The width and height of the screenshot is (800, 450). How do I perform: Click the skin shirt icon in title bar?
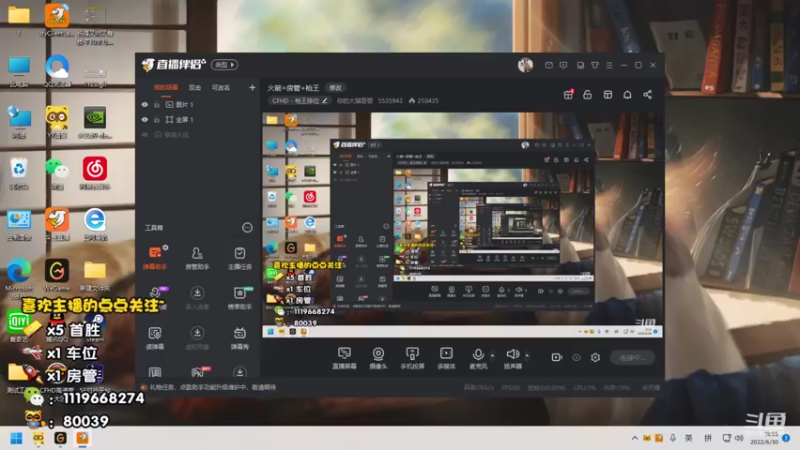point(595,65)
